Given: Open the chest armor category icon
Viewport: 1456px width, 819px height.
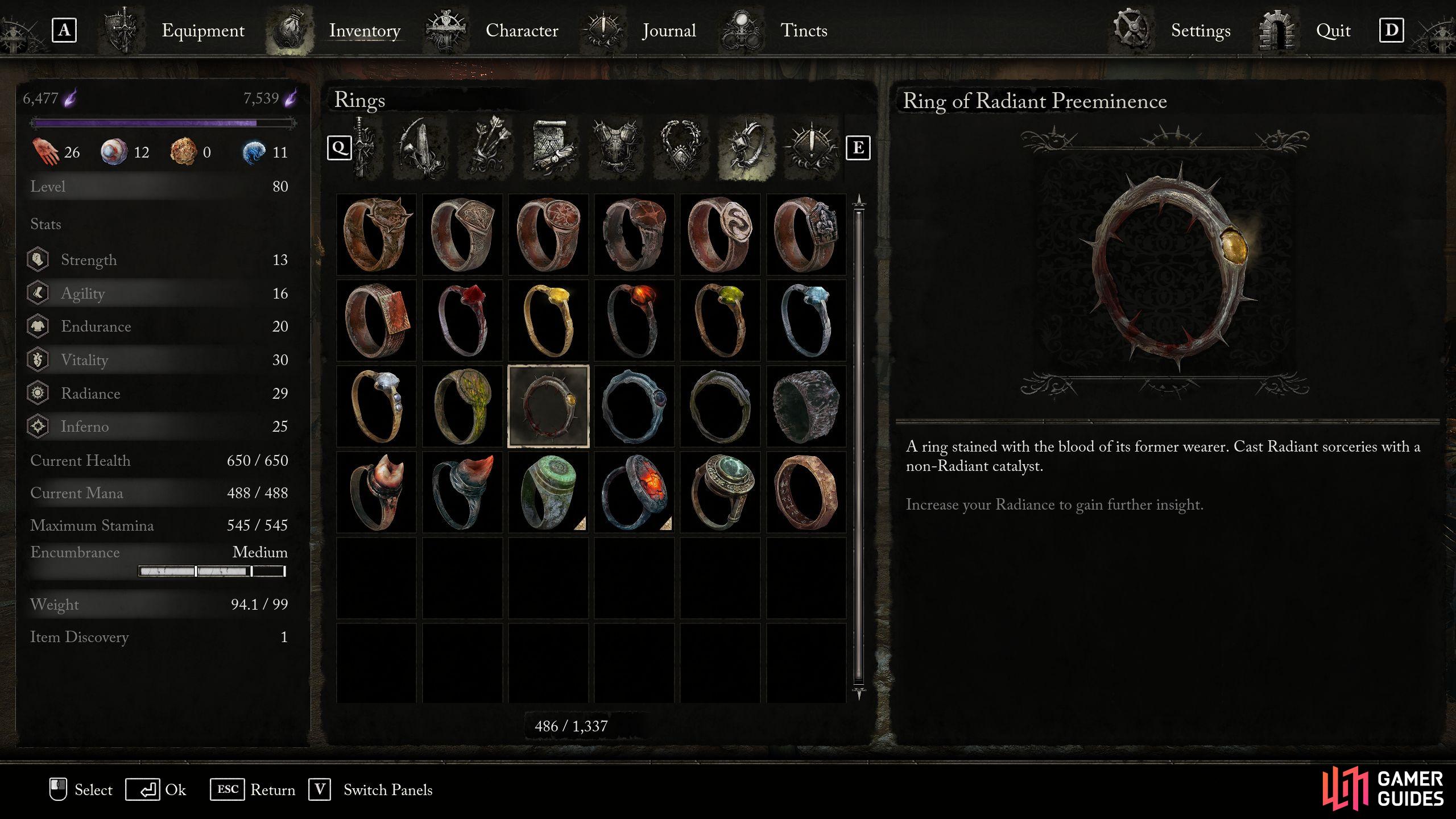Looking at the screenshot, I should pos(616,147).
